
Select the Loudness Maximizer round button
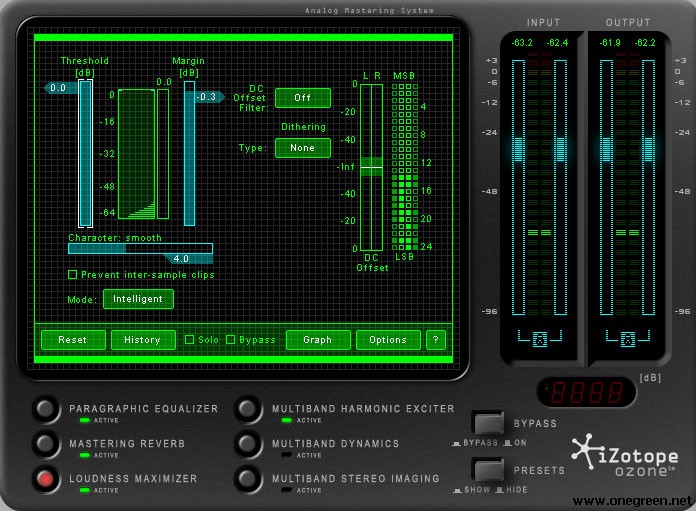46,479
